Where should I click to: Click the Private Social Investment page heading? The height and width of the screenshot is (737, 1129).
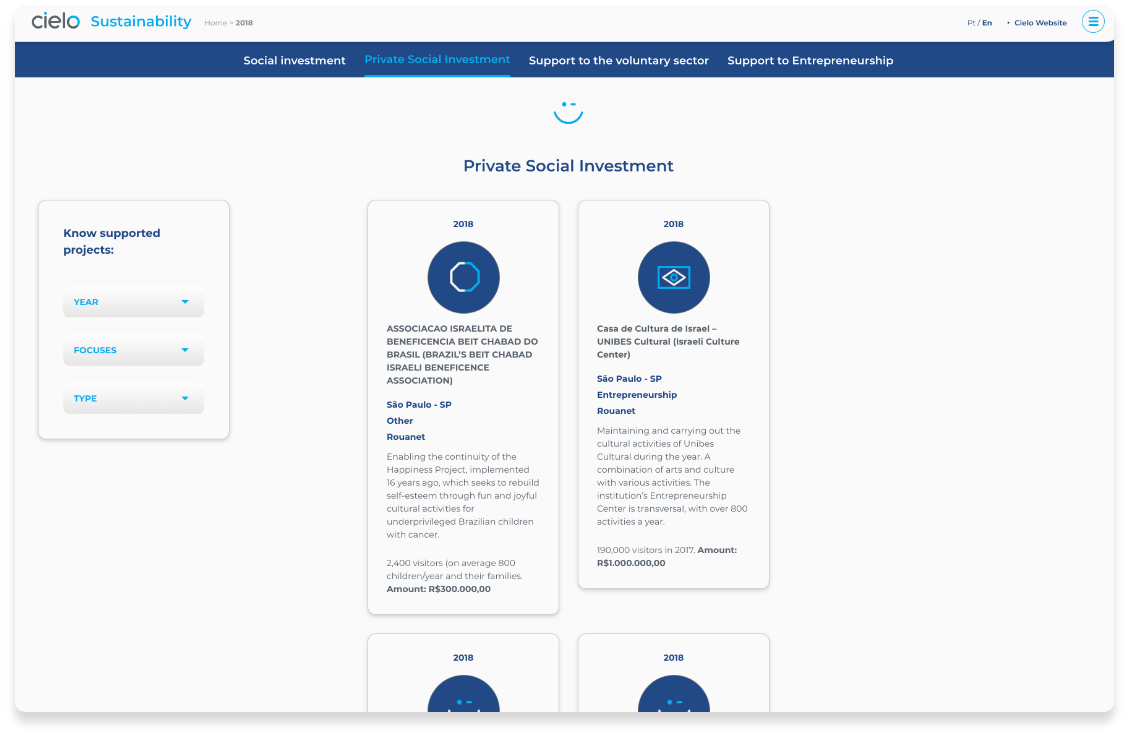point(568,166)
